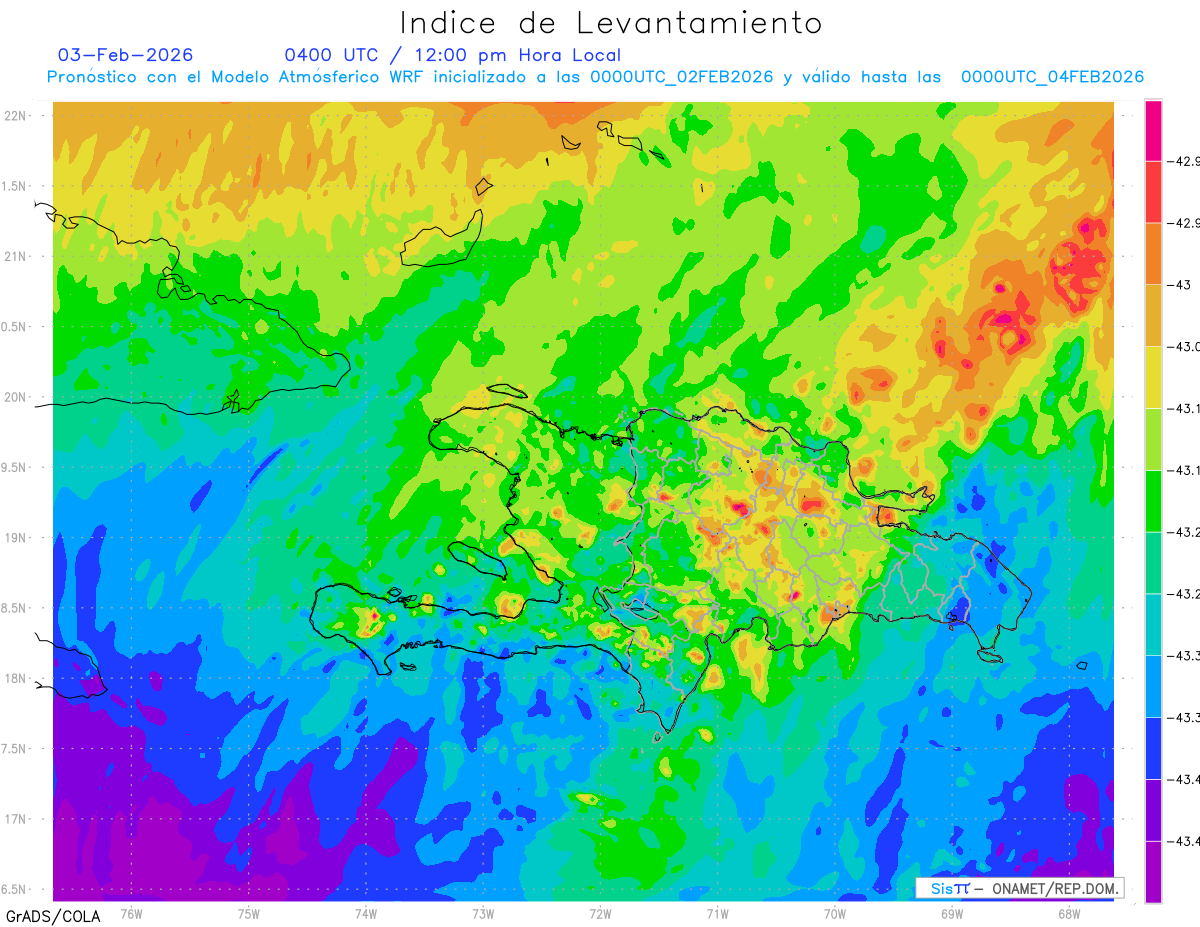Click the "74W" longitude label
Viewport: 1200px width, 927px height.
[366, 913]
